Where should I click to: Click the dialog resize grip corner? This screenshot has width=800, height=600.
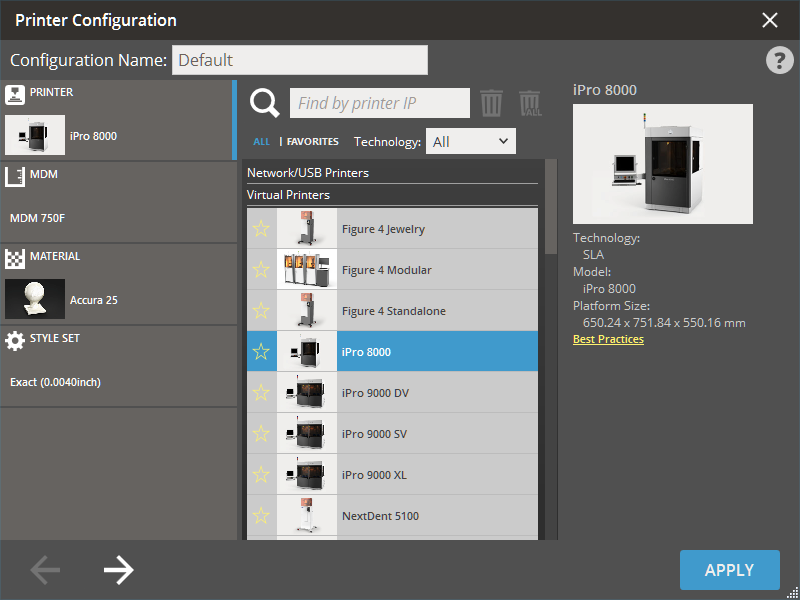(x=793, y=593)
